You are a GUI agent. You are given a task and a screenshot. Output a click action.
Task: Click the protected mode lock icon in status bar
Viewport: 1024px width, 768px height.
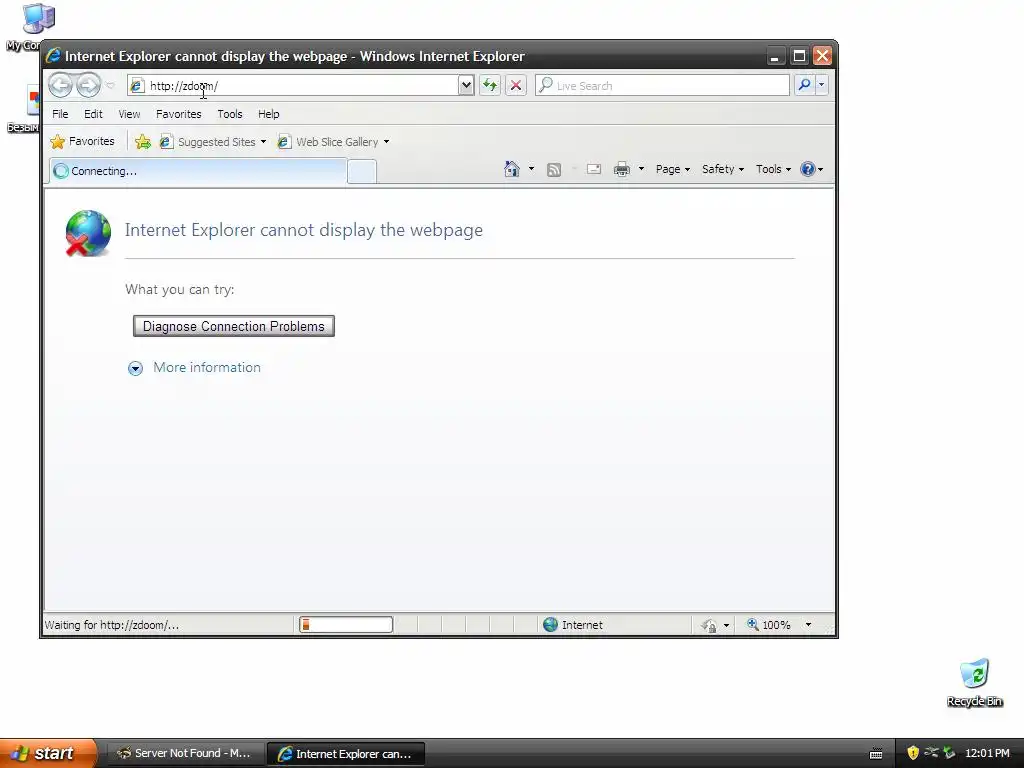click(x=709, y=626)
